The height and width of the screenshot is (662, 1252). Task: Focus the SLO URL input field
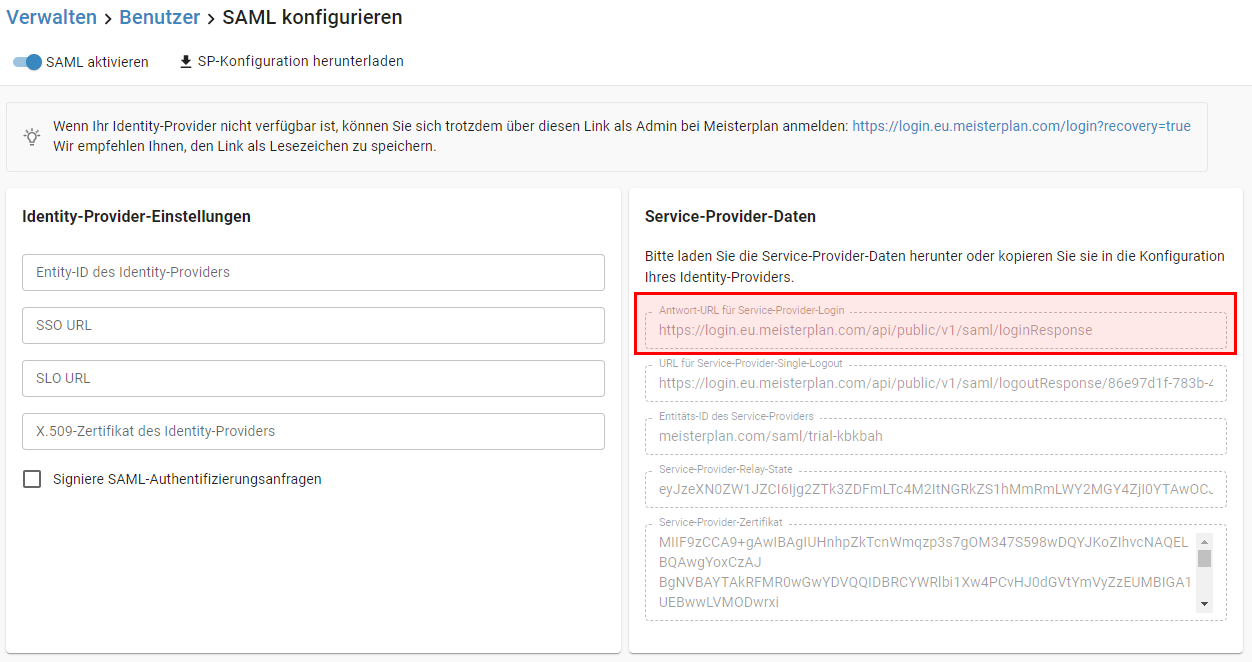(x=313, y=378)
